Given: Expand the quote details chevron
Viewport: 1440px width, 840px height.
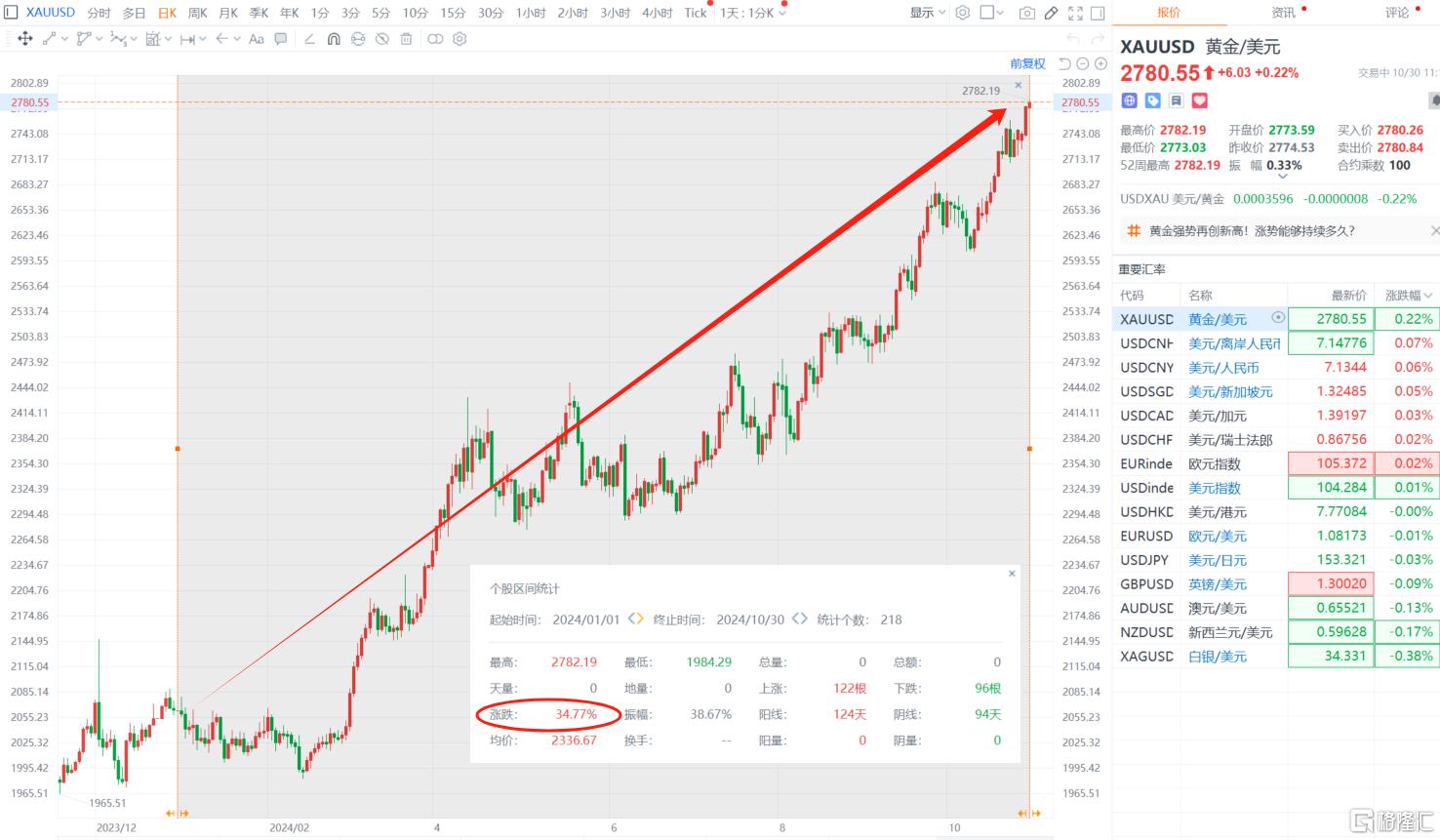Looking at the screenshot, I should pos(1282,178).
